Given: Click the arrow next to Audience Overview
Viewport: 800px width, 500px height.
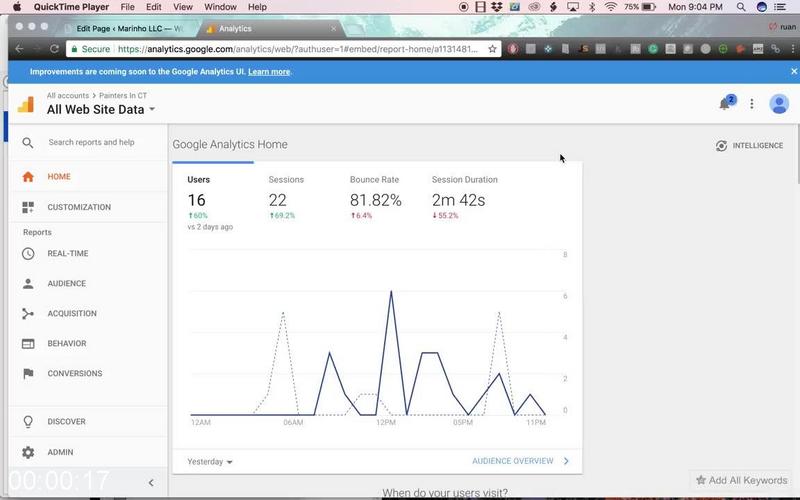Looking at the screenshot, I should (x=566, y=461).
